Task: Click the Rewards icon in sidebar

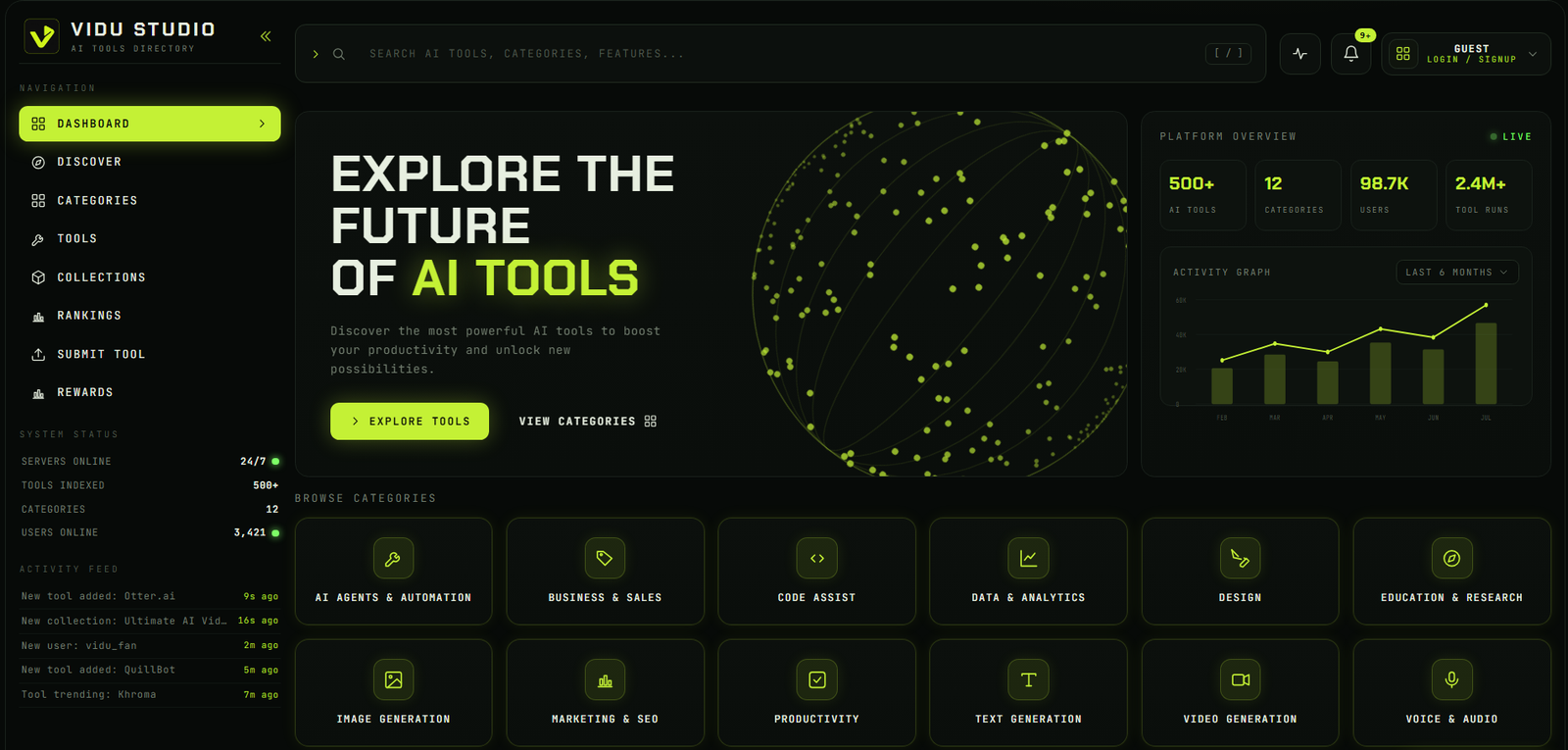Action: point(38,393)
